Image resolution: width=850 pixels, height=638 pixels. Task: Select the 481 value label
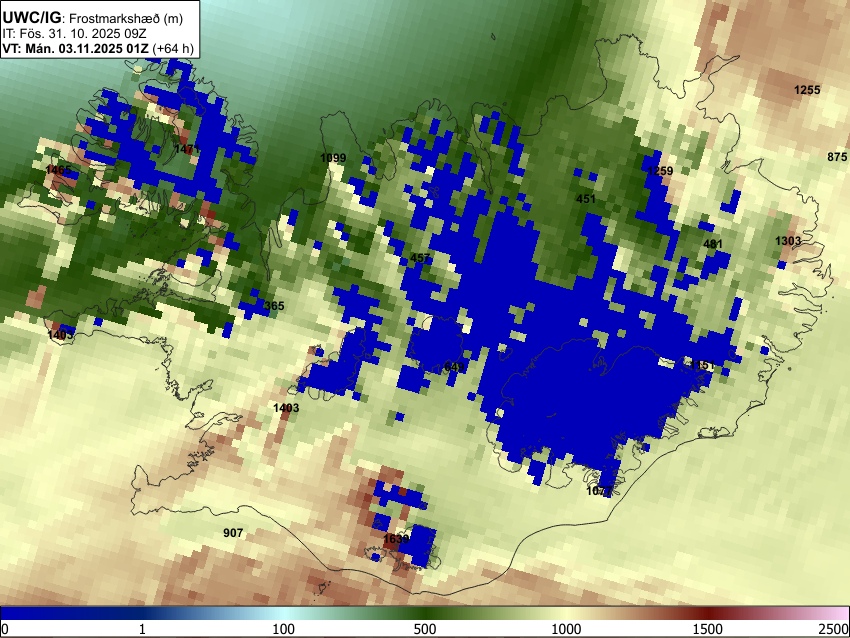(x=713, y=244)
